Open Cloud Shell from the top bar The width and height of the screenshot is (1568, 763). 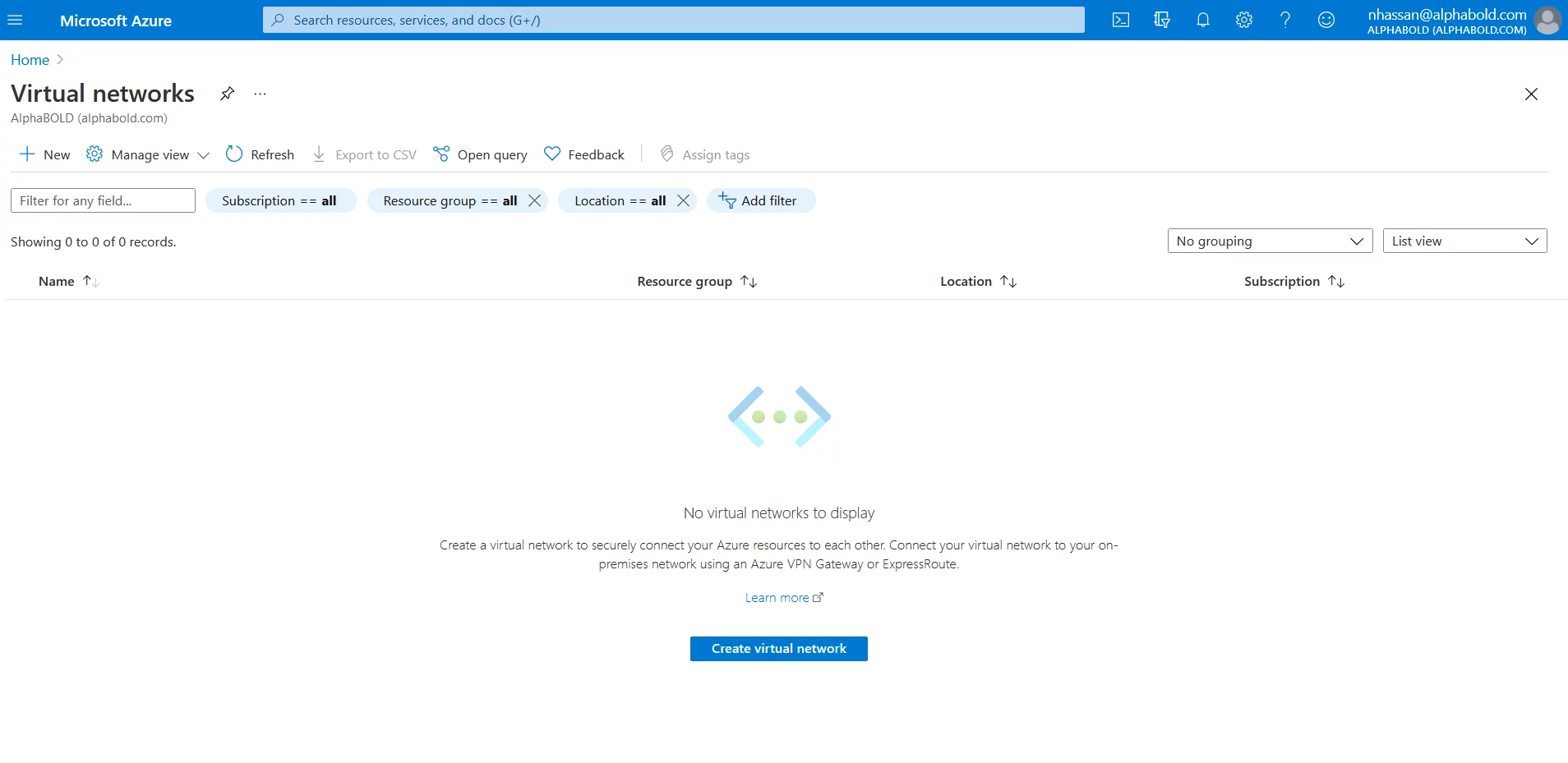(x=1121, y=21)
